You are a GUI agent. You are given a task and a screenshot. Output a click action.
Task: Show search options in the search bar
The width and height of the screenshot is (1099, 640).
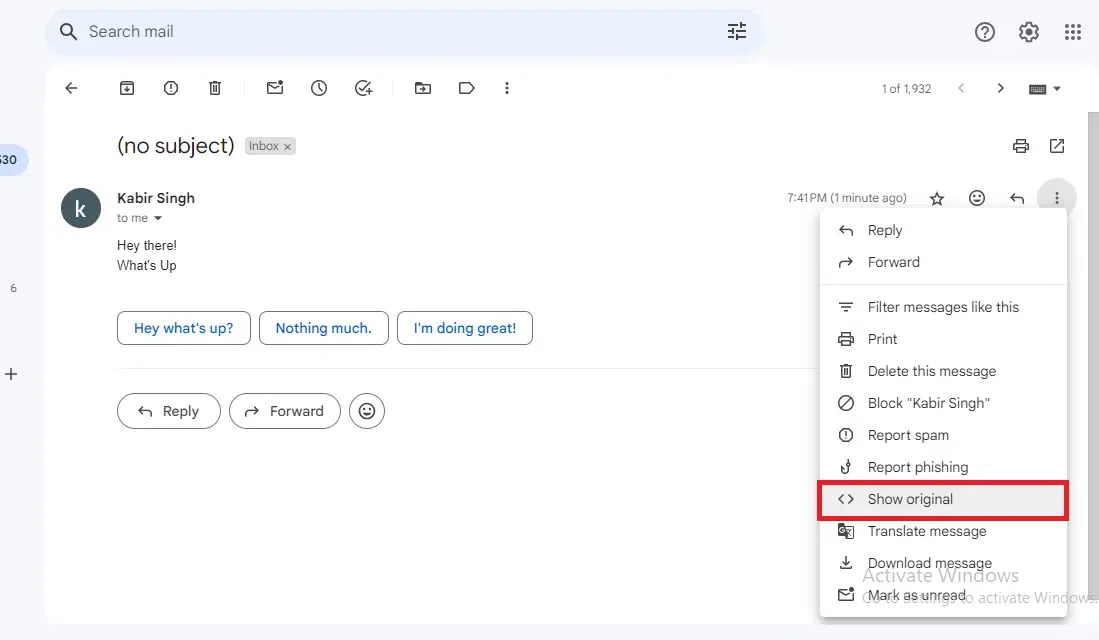coord(737,32)
